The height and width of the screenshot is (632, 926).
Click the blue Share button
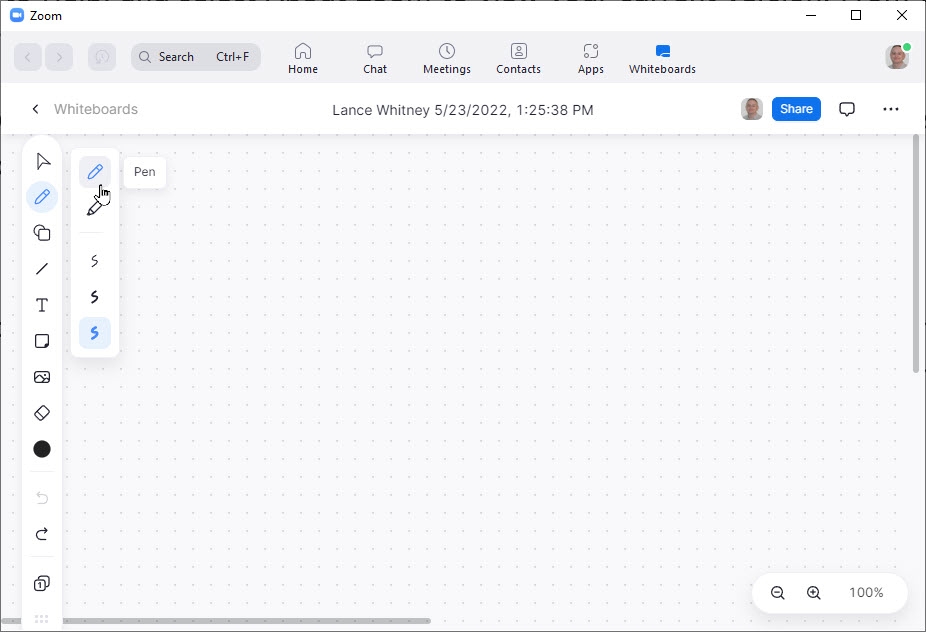pos(796,109)
